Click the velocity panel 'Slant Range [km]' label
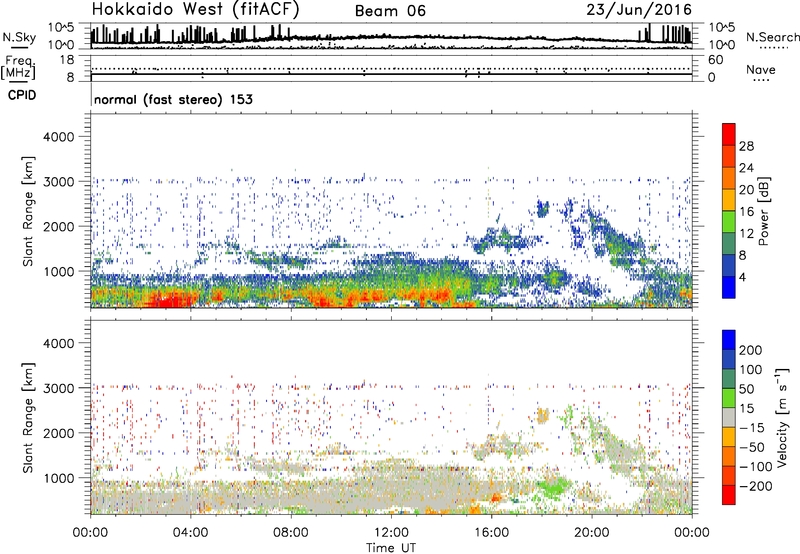Viewport: 800px width, 554px height. tap(28, 418)
